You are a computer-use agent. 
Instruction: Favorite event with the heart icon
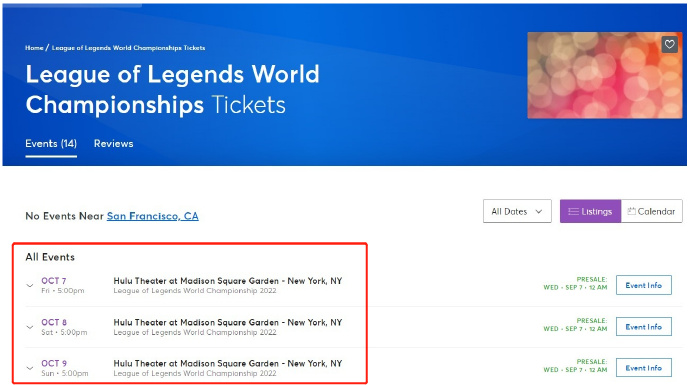point(669,44)
